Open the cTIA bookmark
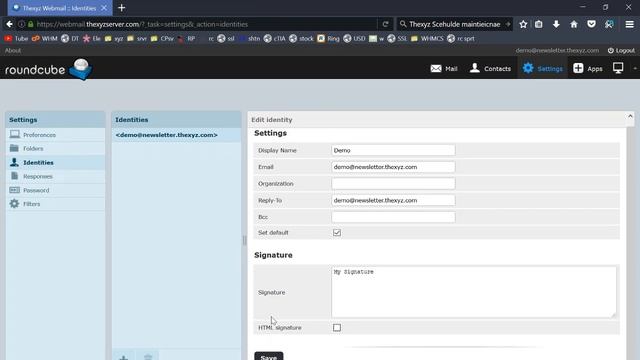 pyautogui.click(x=274, y=38)
